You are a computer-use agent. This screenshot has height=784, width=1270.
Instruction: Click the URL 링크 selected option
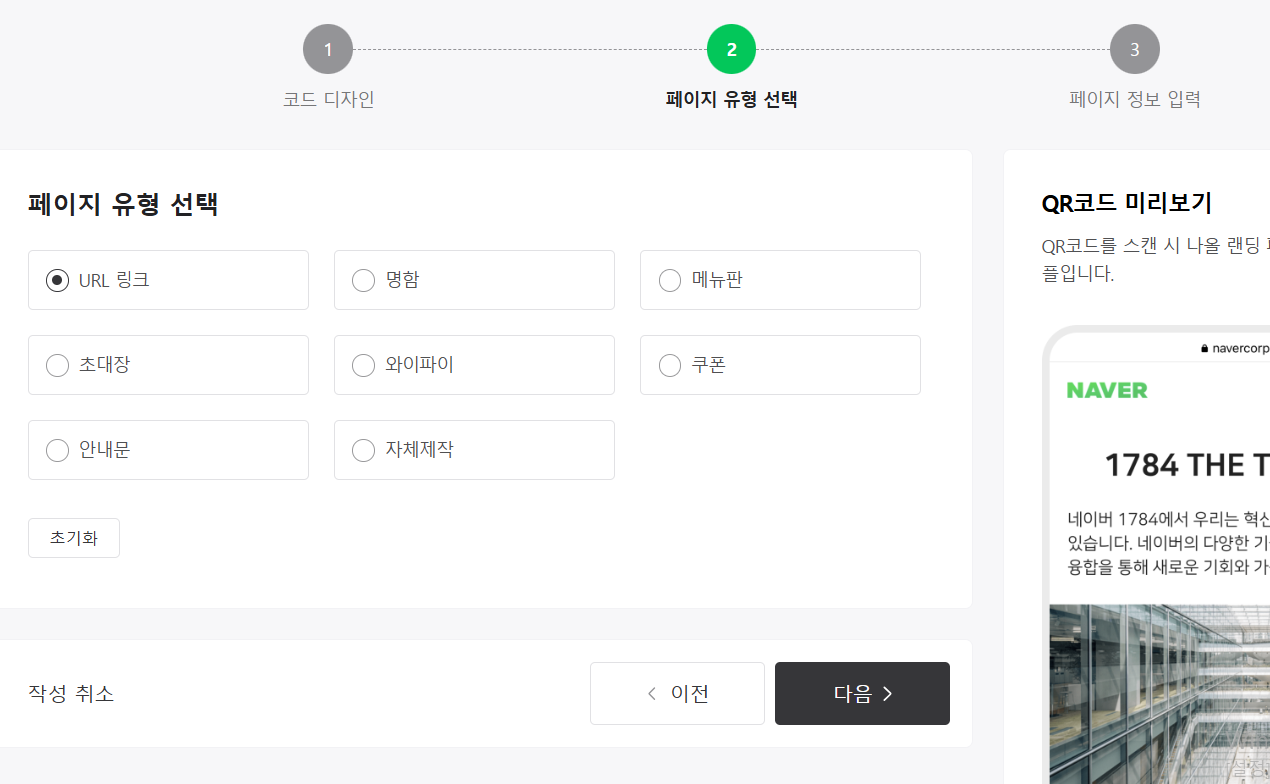(x=57, y=280)
